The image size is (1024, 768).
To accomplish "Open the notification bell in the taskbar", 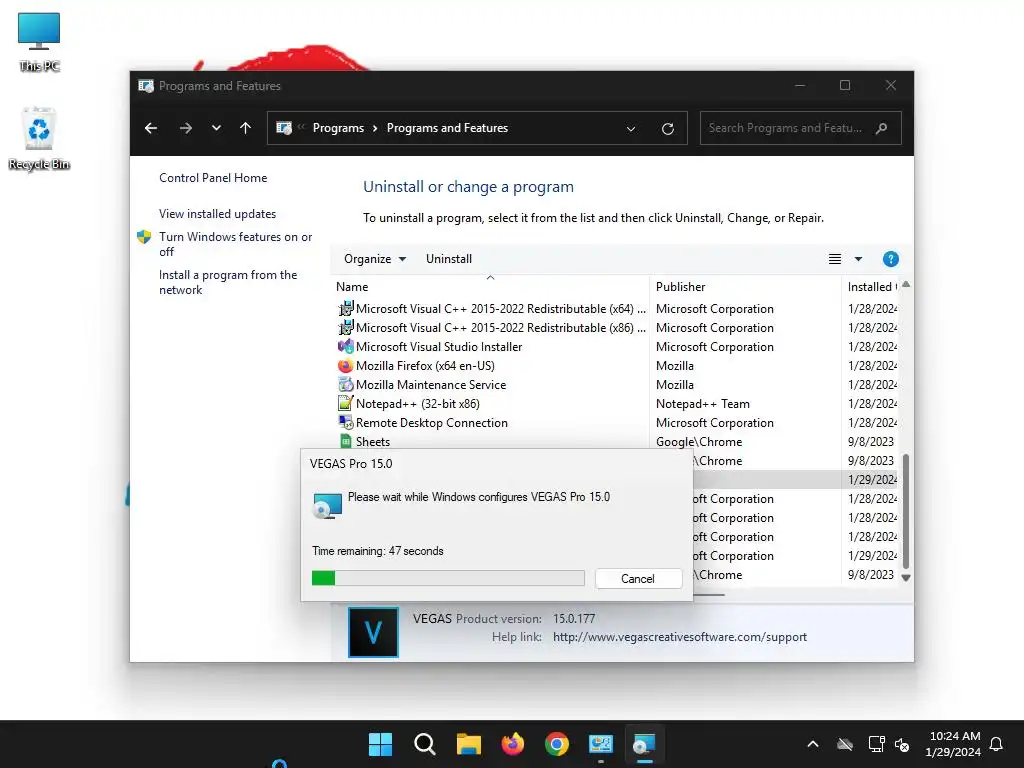I will [x=996, y=744].
